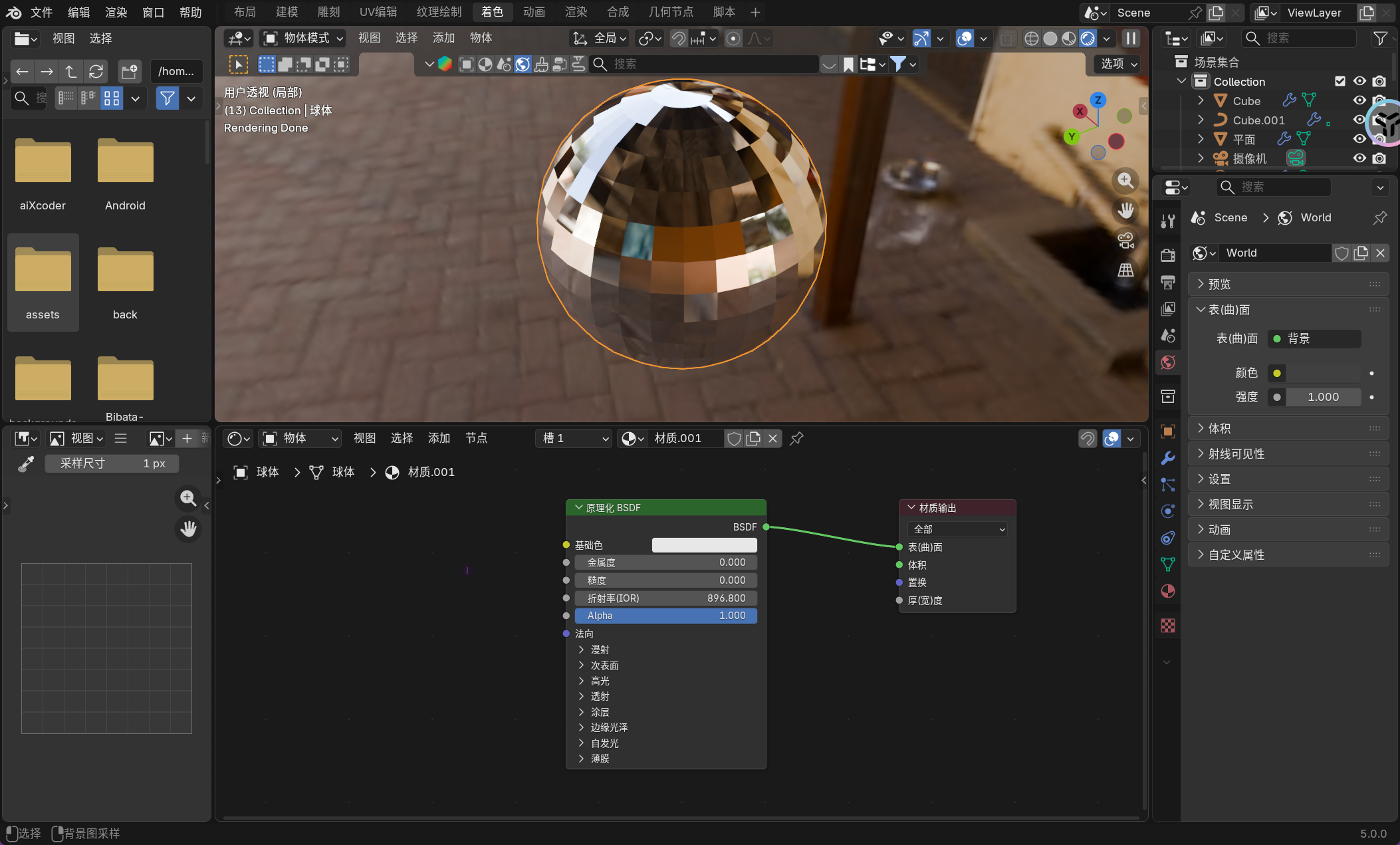Click refresh icon in file browser

coord(96,71)
